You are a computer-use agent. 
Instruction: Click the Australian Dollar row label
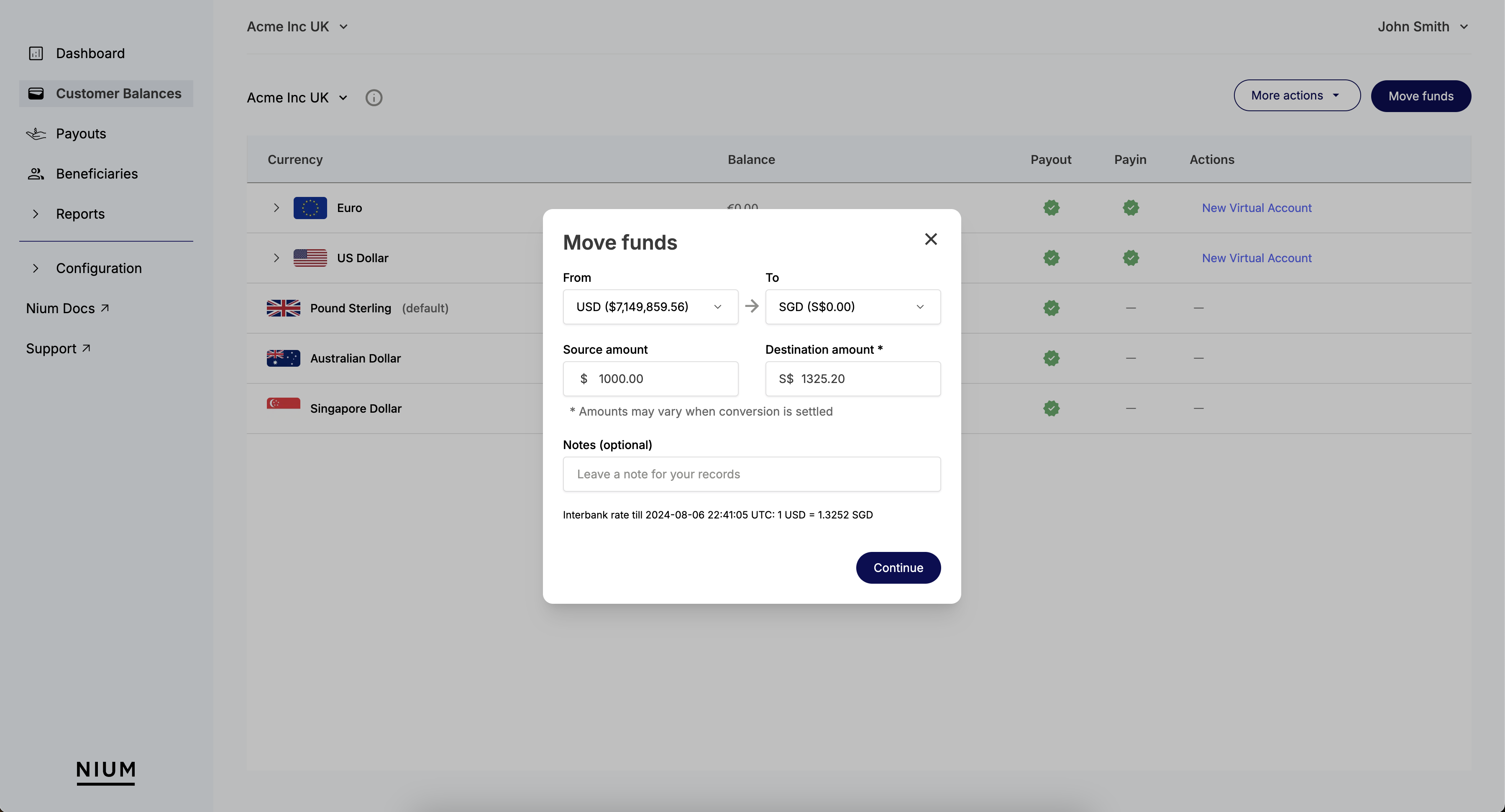click(x=355, y=358)
